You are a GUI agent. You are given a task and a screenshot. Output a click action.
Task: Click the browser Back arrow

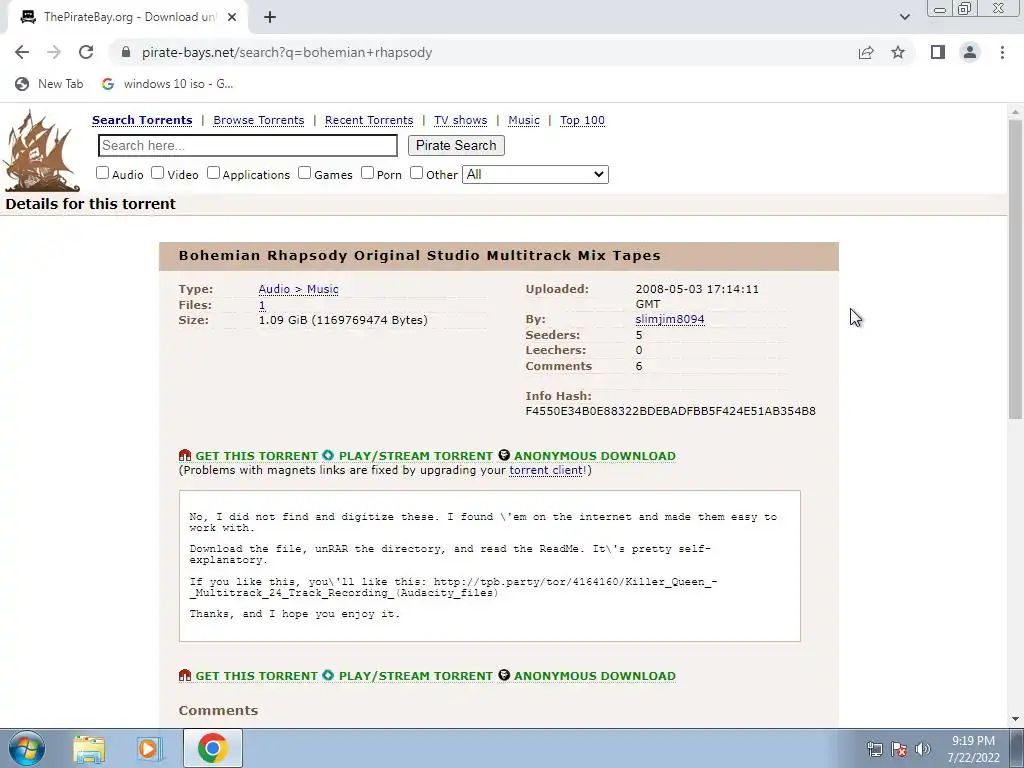pyautogui.click(x=22, y=52)
